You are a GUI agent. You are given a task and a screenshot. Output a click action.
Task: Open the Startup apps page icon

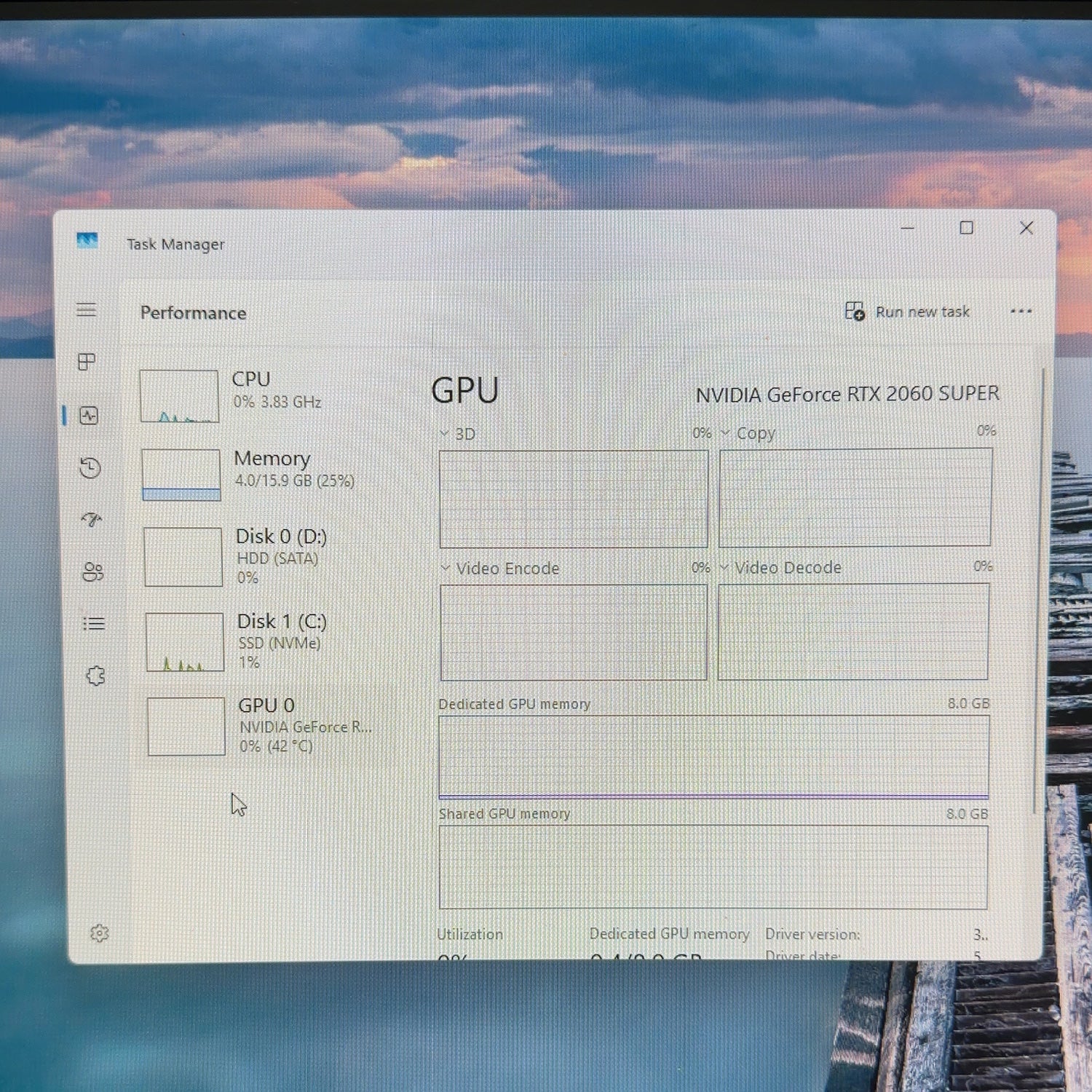click(x=92, y=519)
